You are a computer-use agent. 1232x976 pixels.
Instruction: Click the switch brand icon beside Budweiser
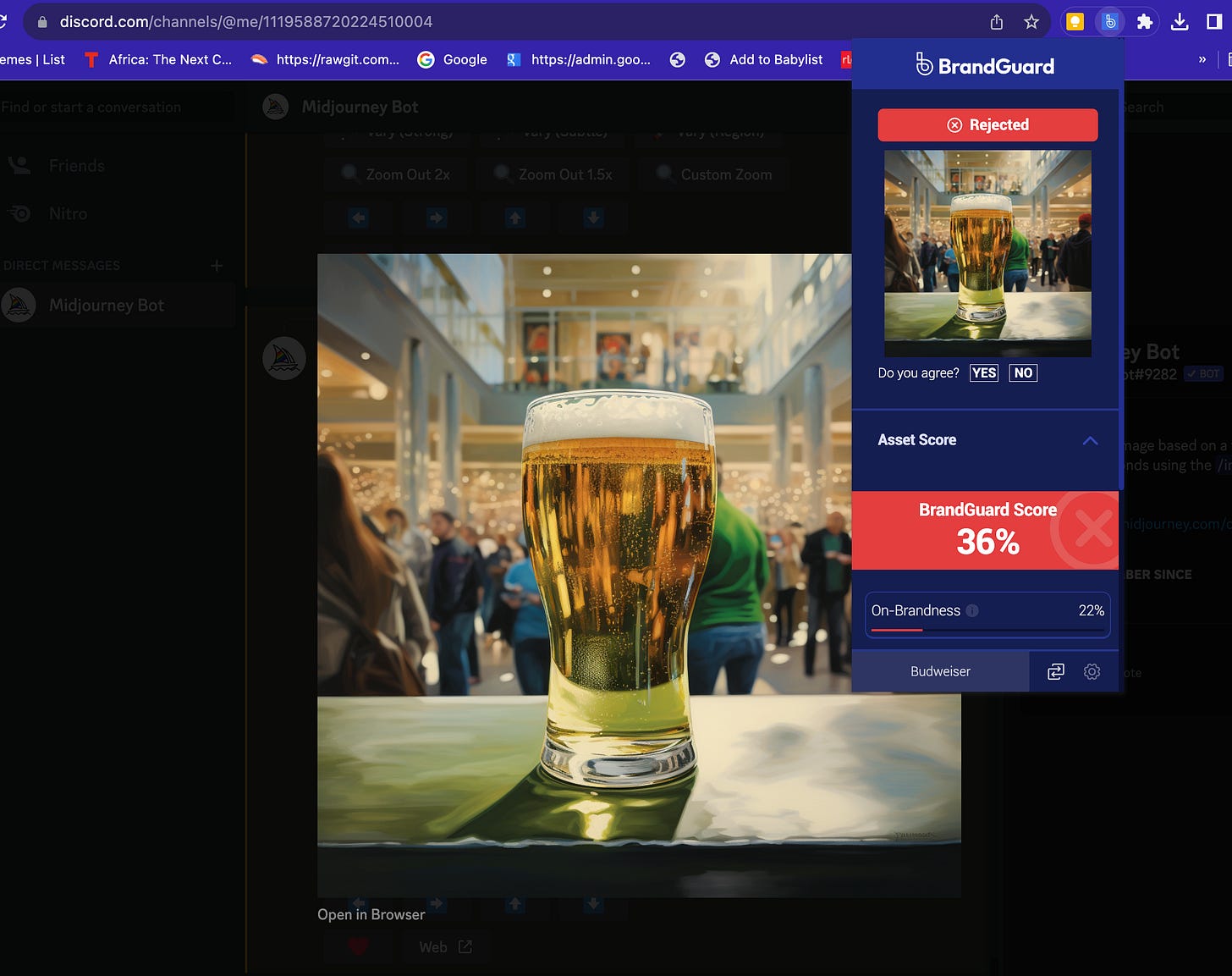(1055, 671)
